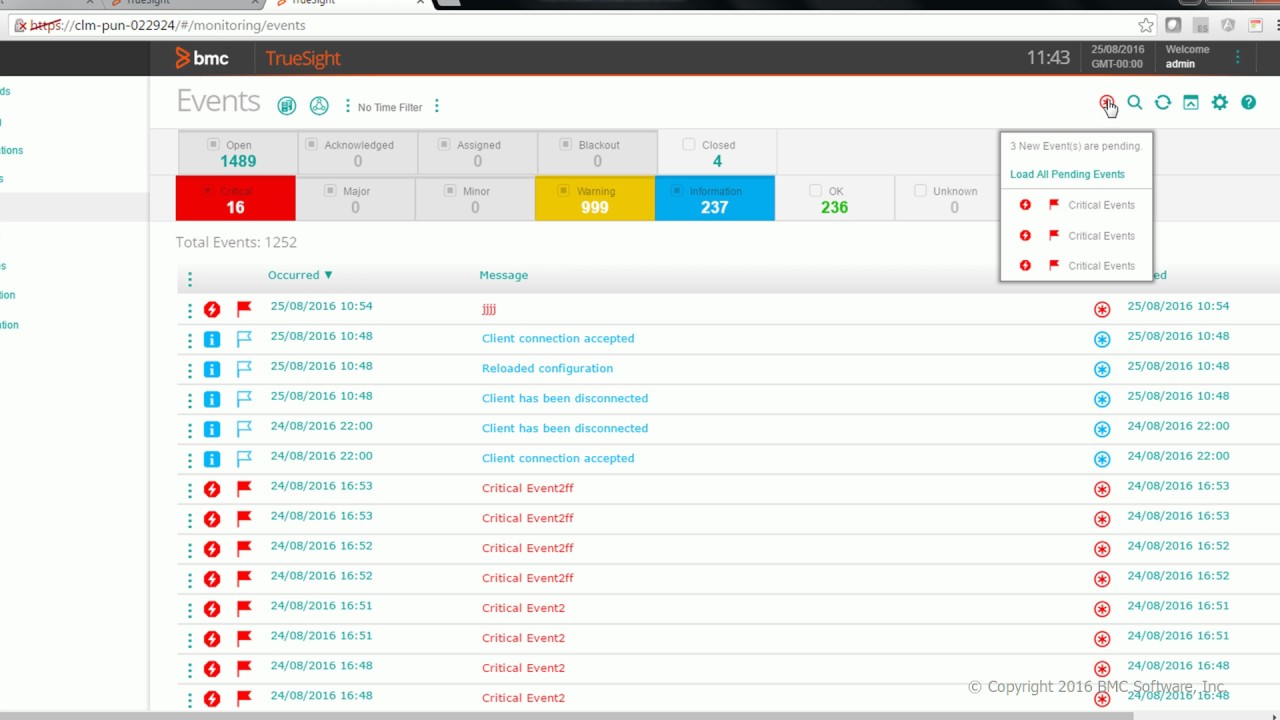1280x720 pixels.
Task: Click the red status icon right of jjjj
Action: [x=1102, y=309]
